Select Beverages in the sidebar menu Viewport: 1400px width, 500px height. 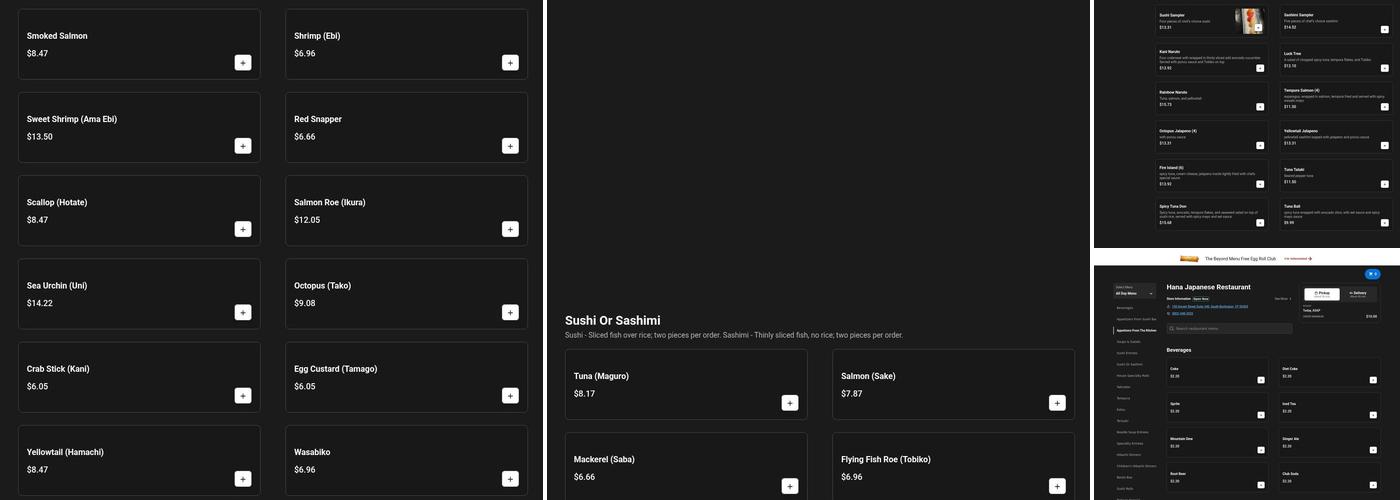1125,308
